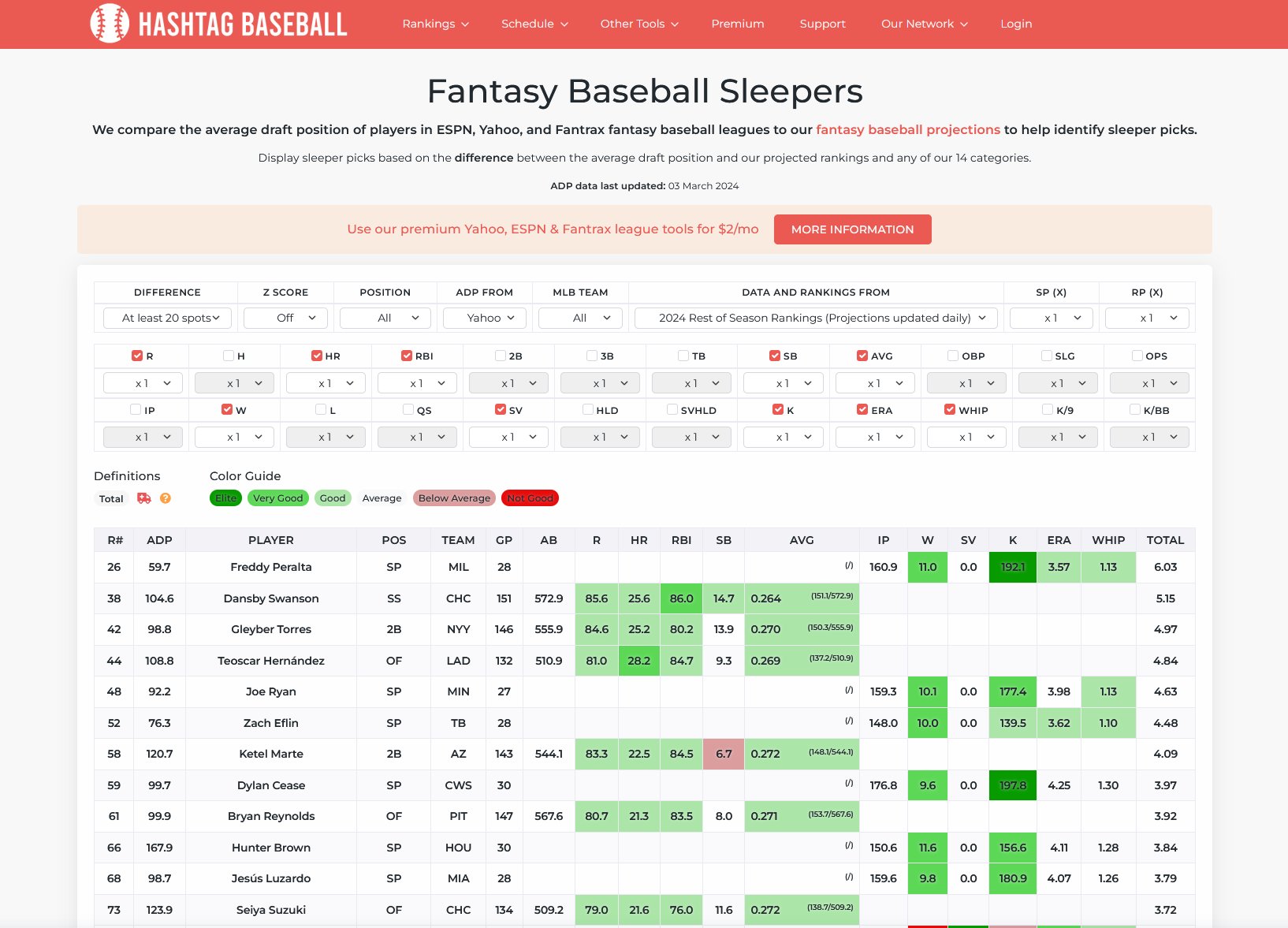1288x928 pixels.
Task: Open the SP (X) multiplier dropdown
Action: point(1051,318)
